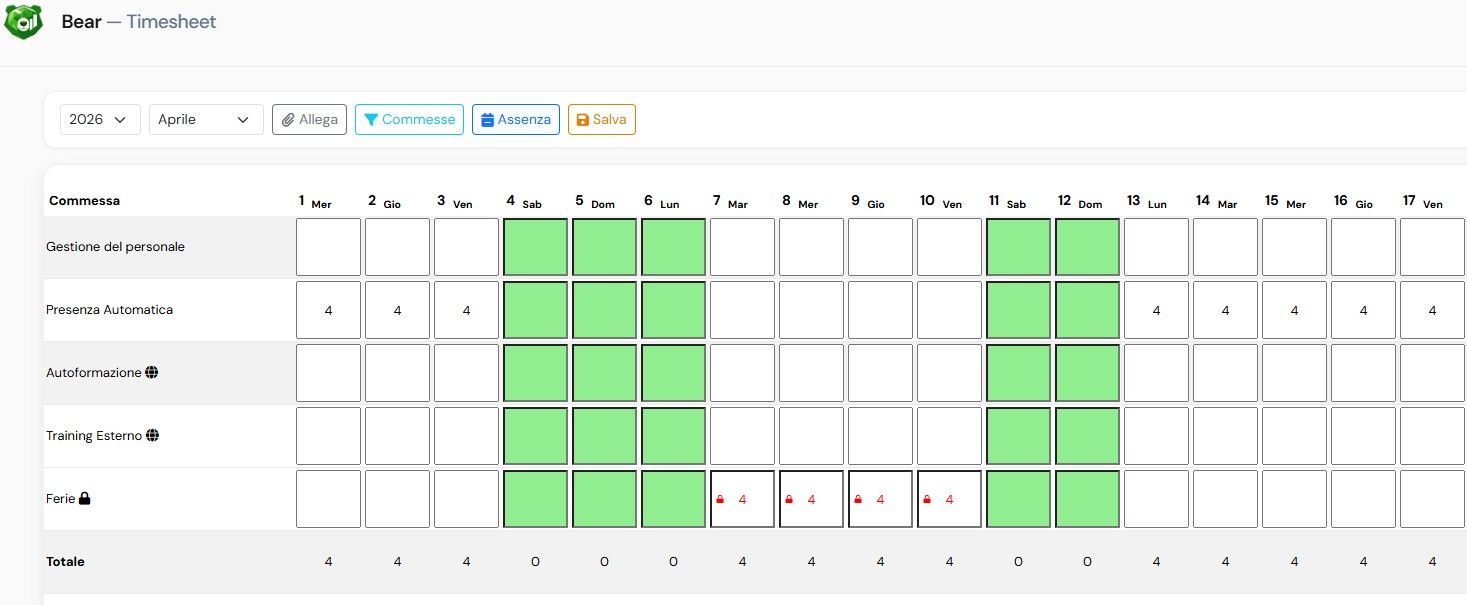The image size is (1467, 605).
Task: Click the Bear application logo
Action: click(23, 20)
